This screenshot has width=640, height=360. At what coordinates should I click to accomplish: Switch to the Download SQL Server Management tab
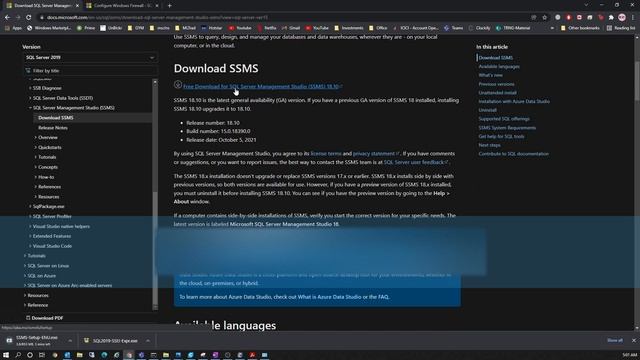coord(42,6)
